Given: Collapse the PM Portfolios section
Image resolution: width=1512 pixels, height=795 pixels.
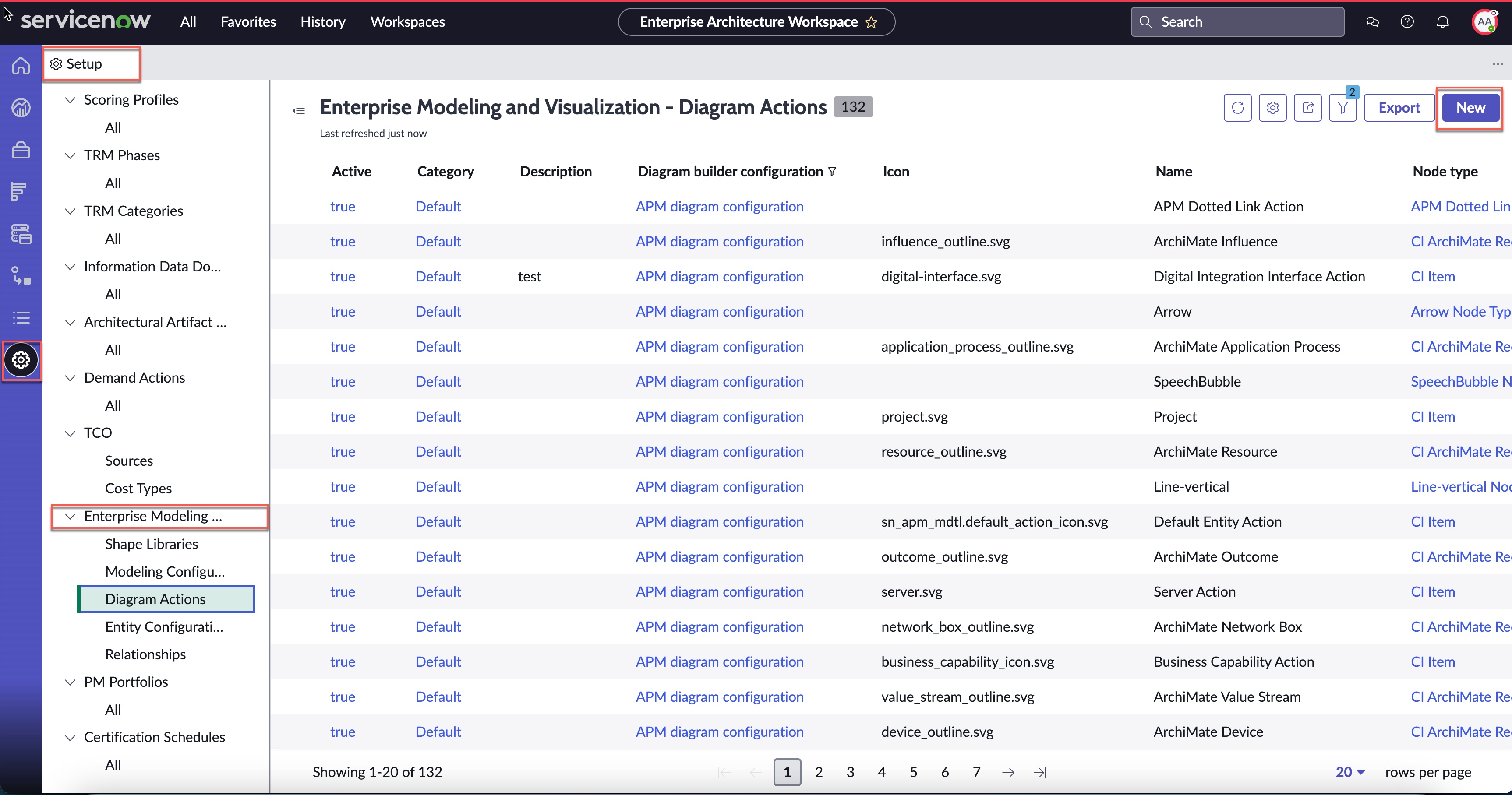Looking at the screenshot, I should [70, 682].
